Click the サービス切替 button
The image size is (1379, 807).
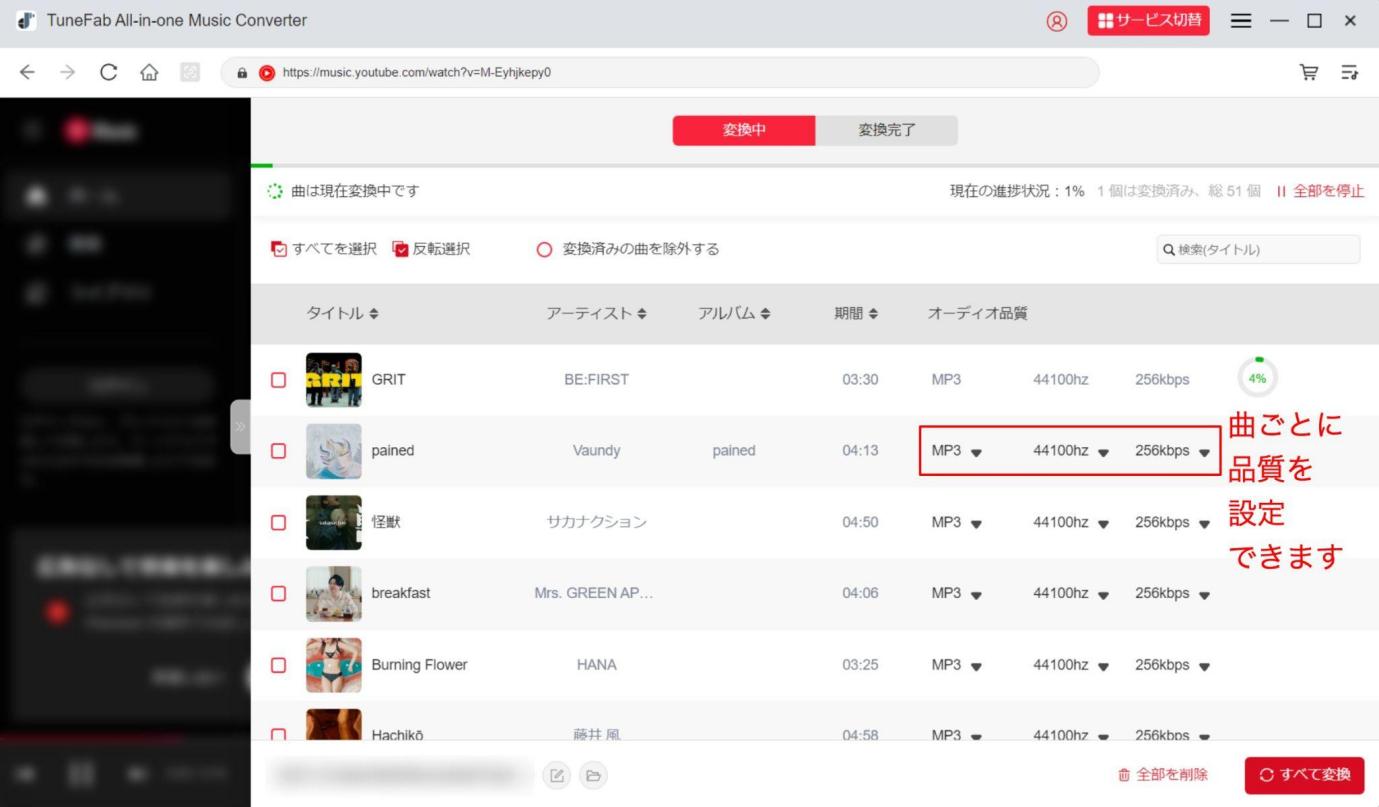(1149, 21)
